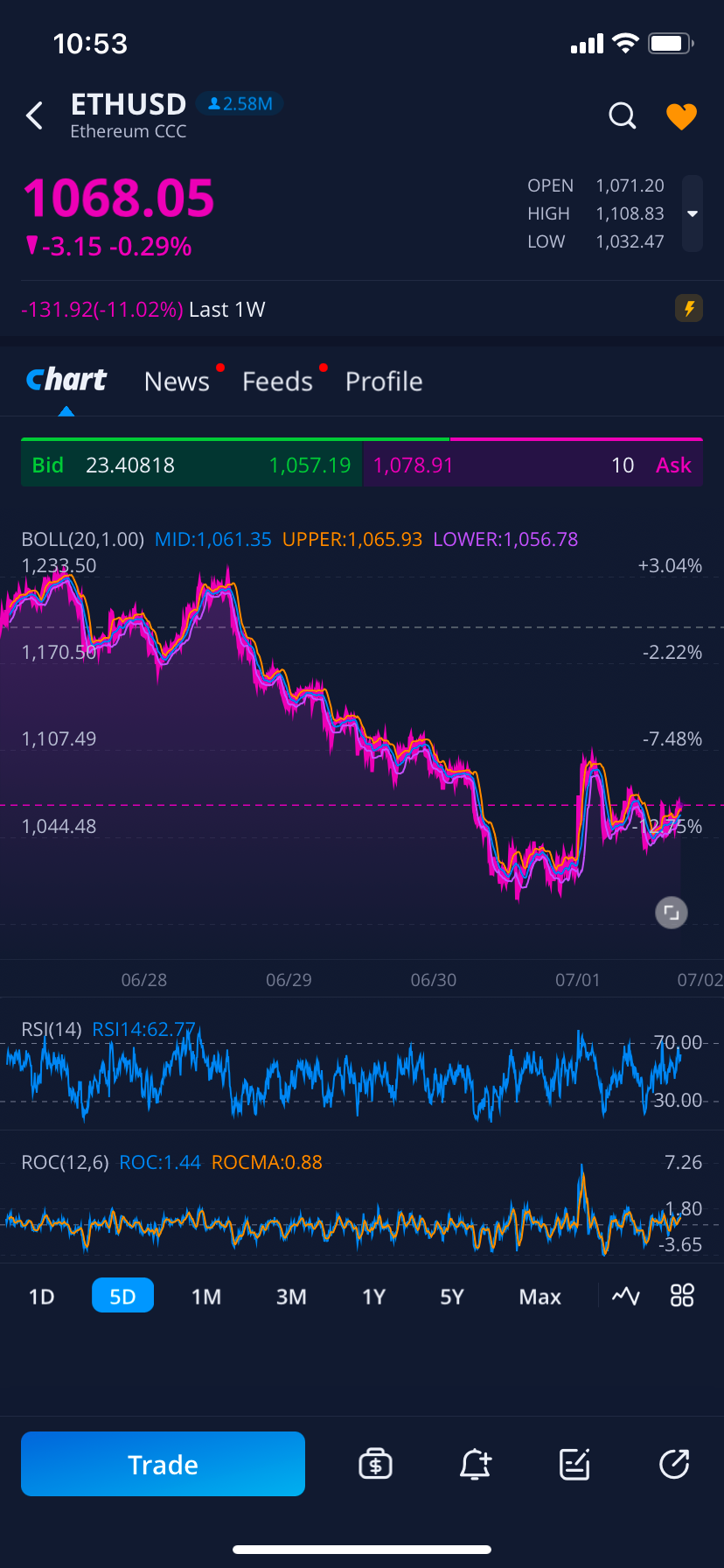The width and height of the screenshot is (724, 1568).
Task: Add a price alert bell icon
Action: tap(476, 1464)
